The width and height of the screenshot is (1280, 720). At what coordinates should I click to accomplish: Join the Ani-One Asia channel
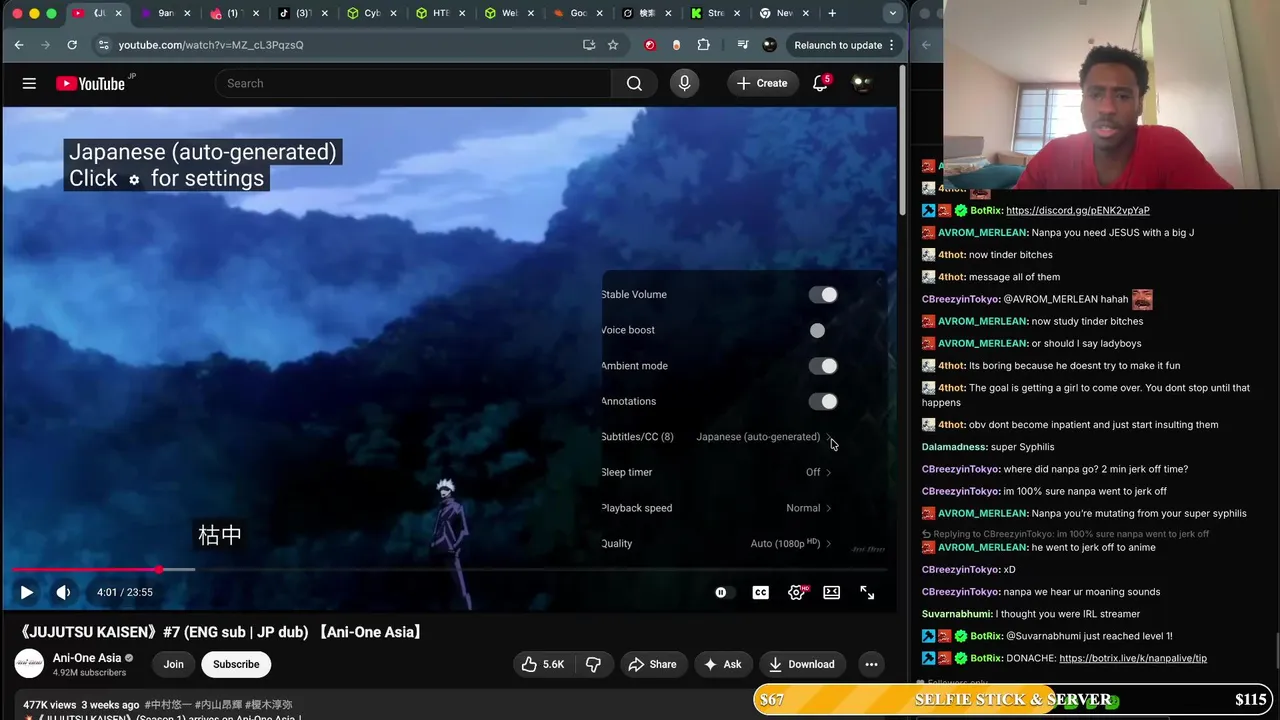[x=174, y=664]
